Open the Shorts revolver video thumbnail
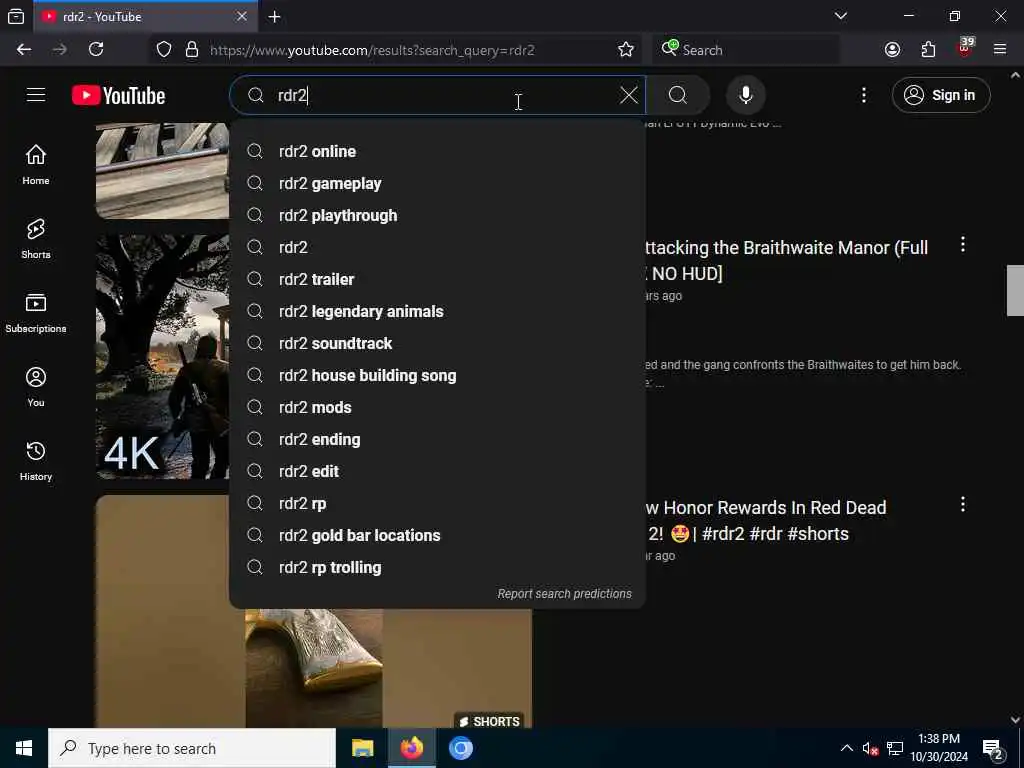Viewport: 1024px width, 768px height. [x=313, y=668]
